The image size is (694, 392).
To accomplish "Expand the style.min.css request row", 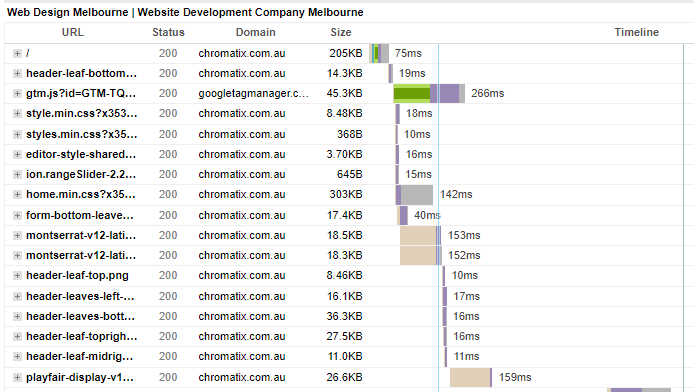I will point(17,114).
